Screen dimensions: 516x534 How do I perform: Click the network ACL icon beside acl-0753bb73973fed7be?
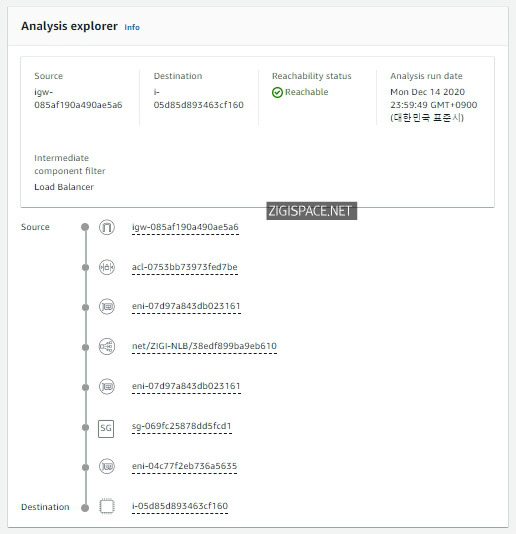point(107,267)
